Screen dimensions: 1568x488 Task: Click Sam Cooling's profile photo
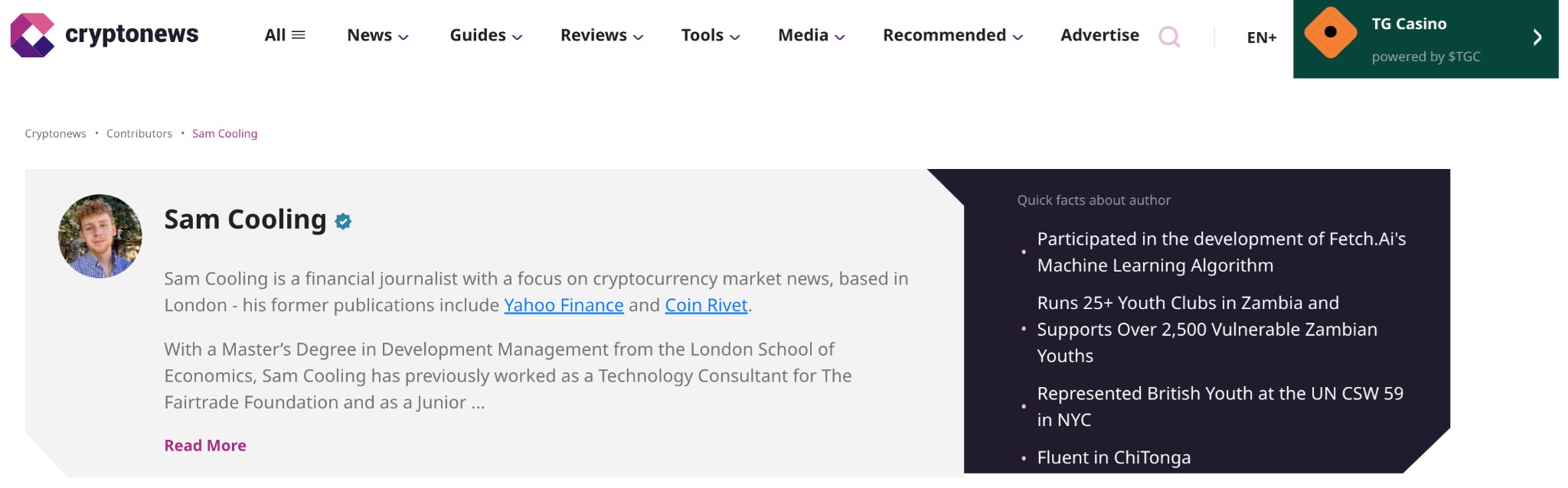point(100,236)
